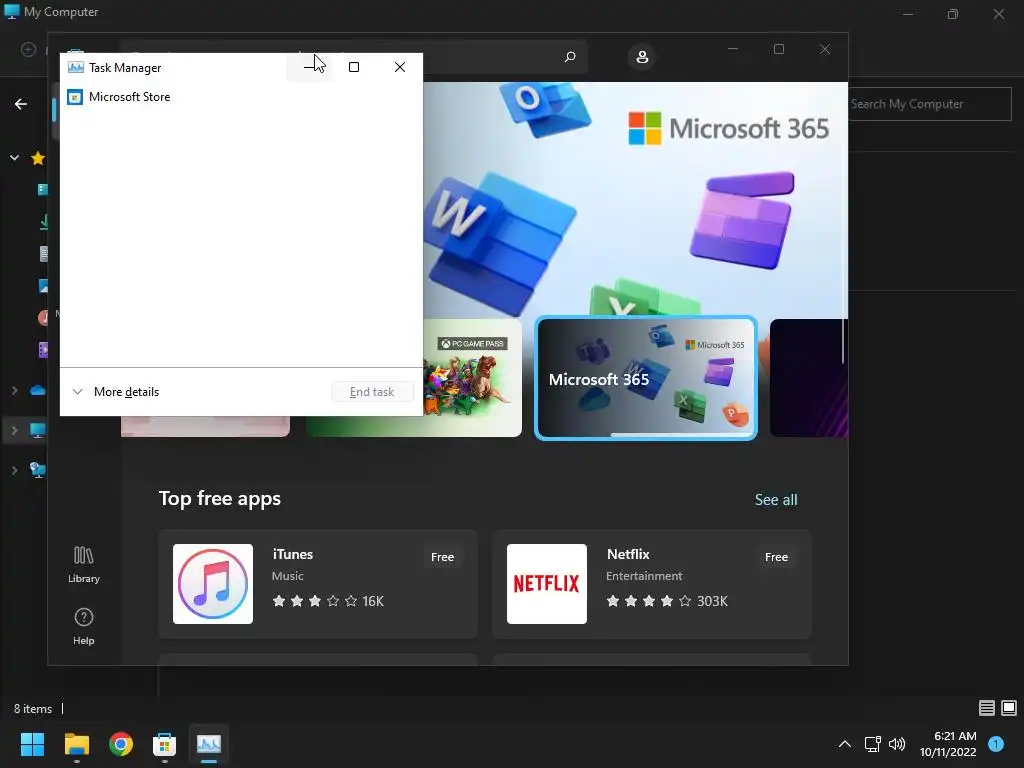
Task: Open notification badge in system tray
Action: tap(996, 744)
